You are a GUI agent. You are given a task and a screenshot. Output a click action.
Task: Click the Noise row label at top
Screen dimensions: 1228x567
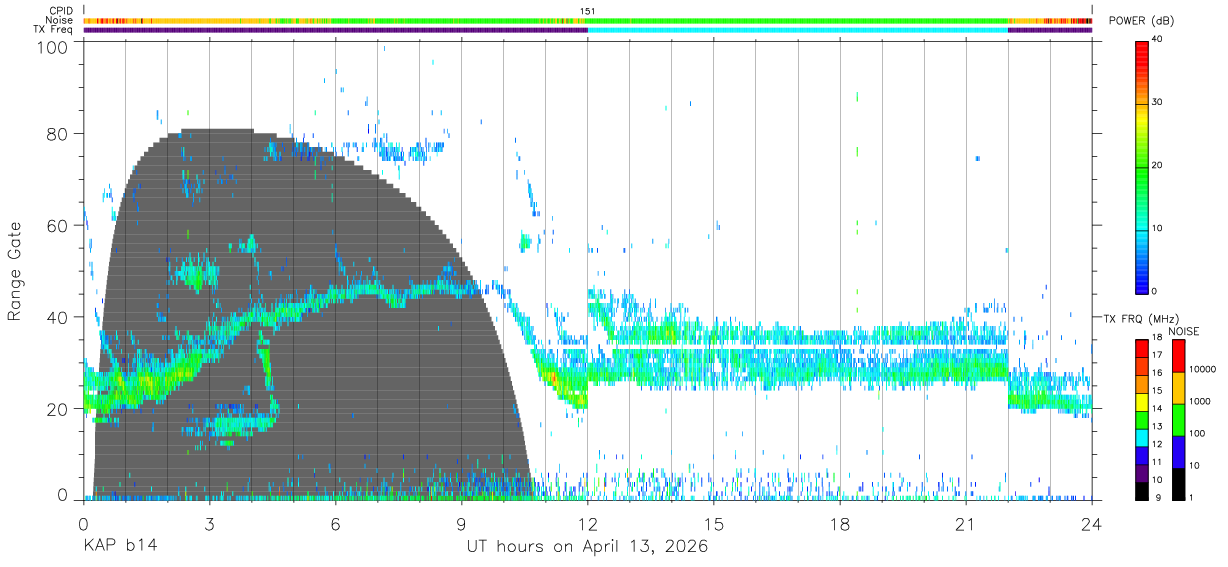pos(59,20)
